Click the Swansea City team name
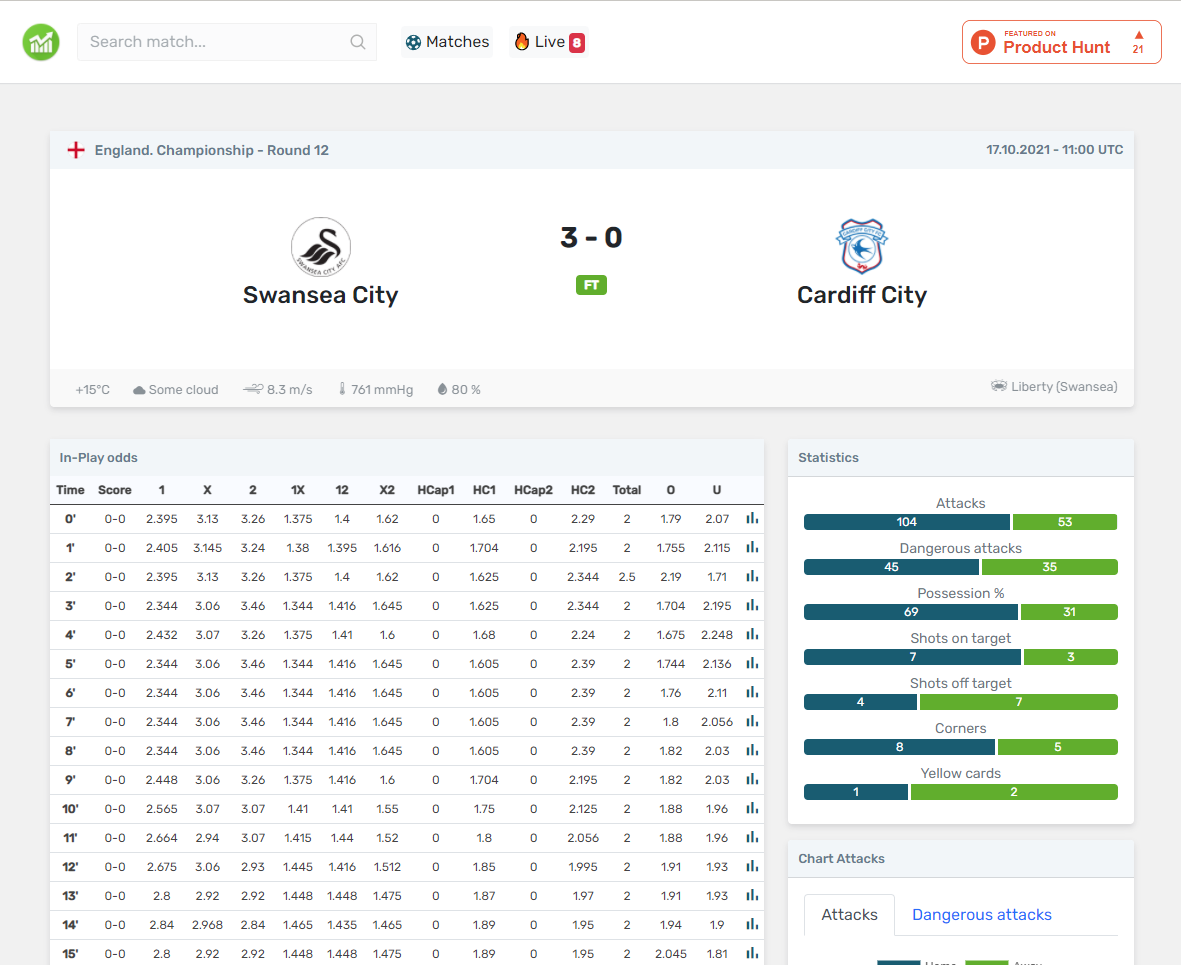1181x965 pixels. [x=320, y=295]
